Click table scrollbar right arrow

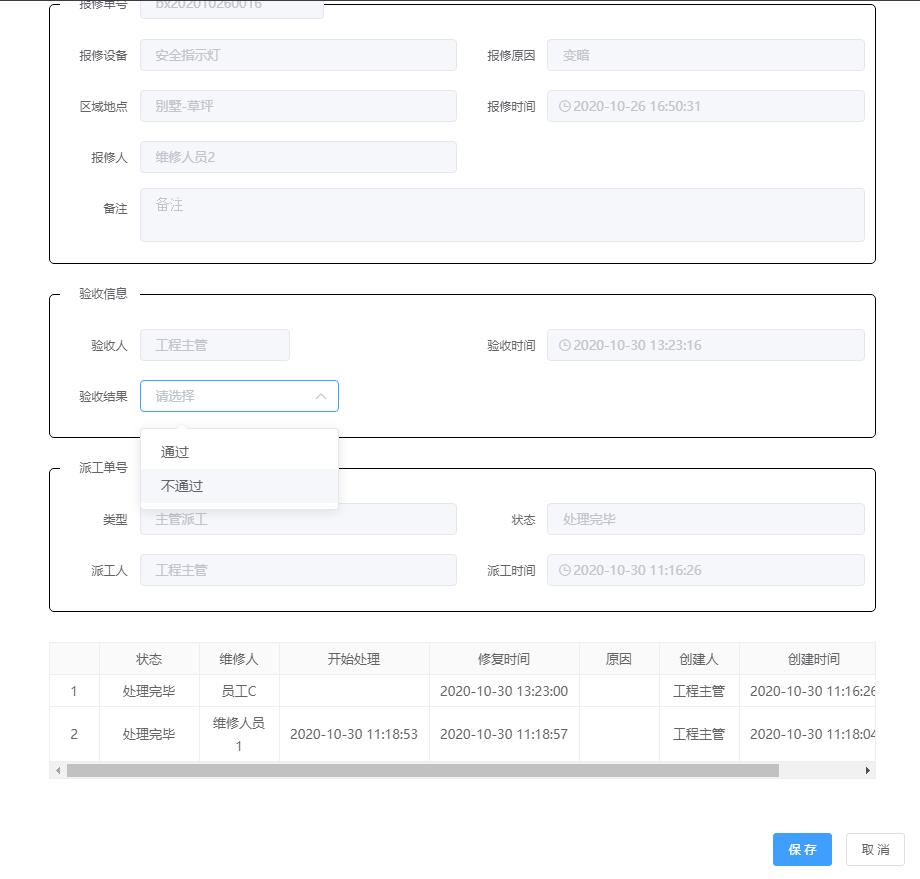[x=867, y=770]
